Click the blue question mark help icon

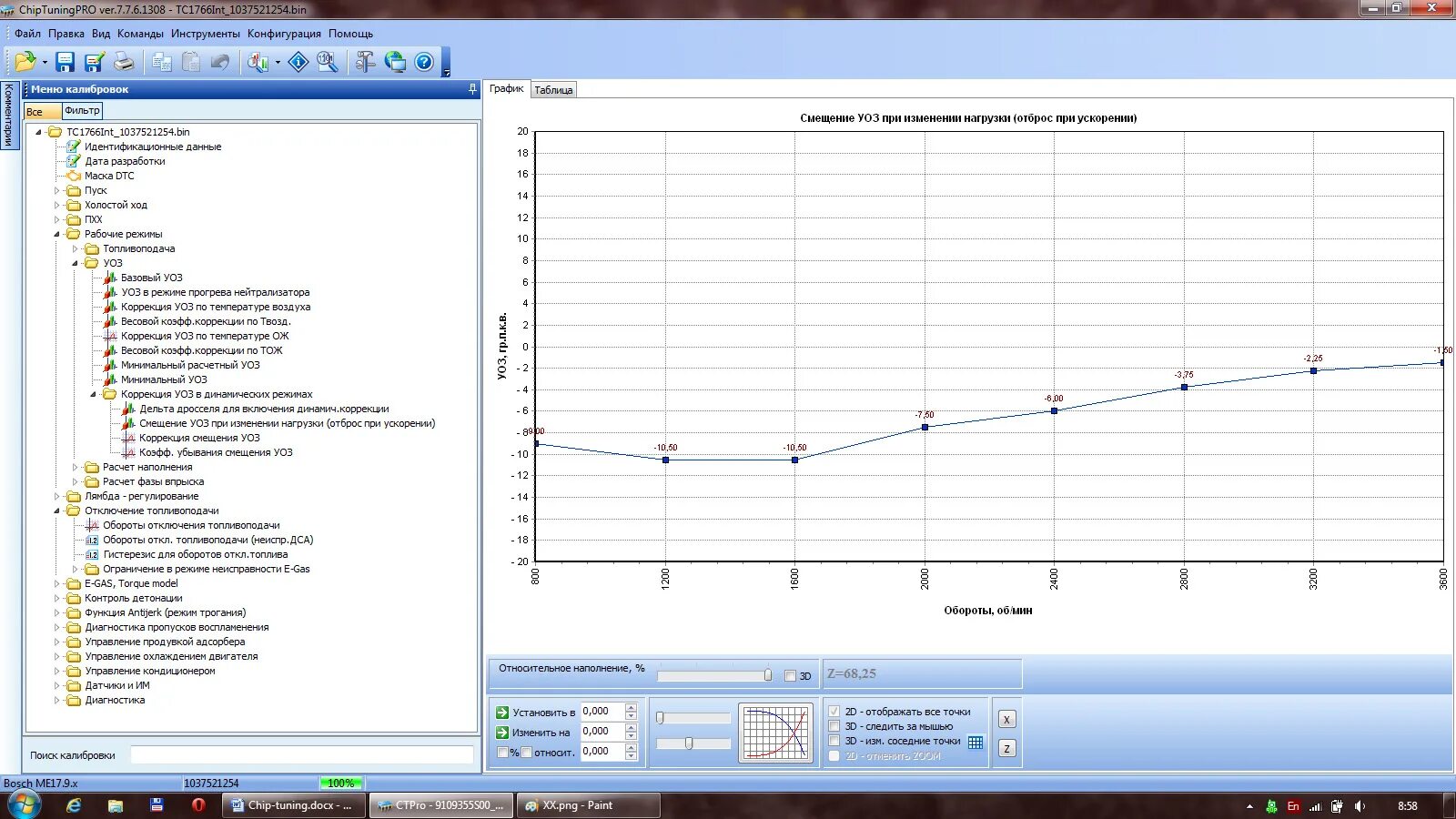pos(424,62)
